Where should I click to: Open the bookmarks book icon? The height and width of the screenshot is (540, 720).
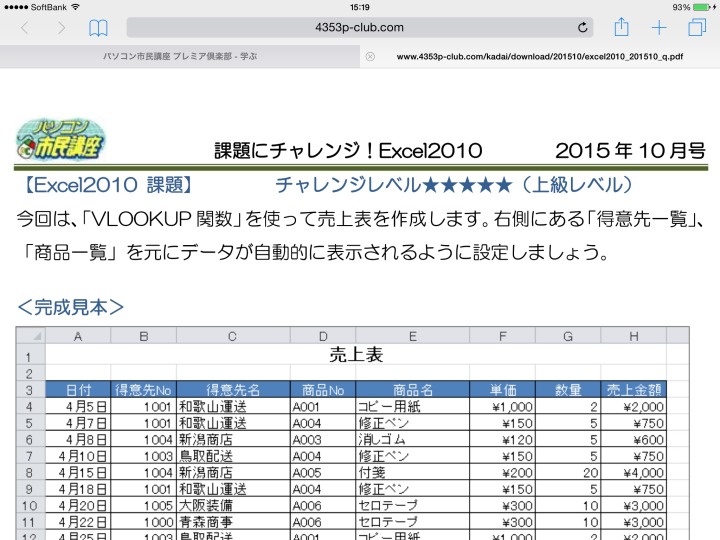98,28
